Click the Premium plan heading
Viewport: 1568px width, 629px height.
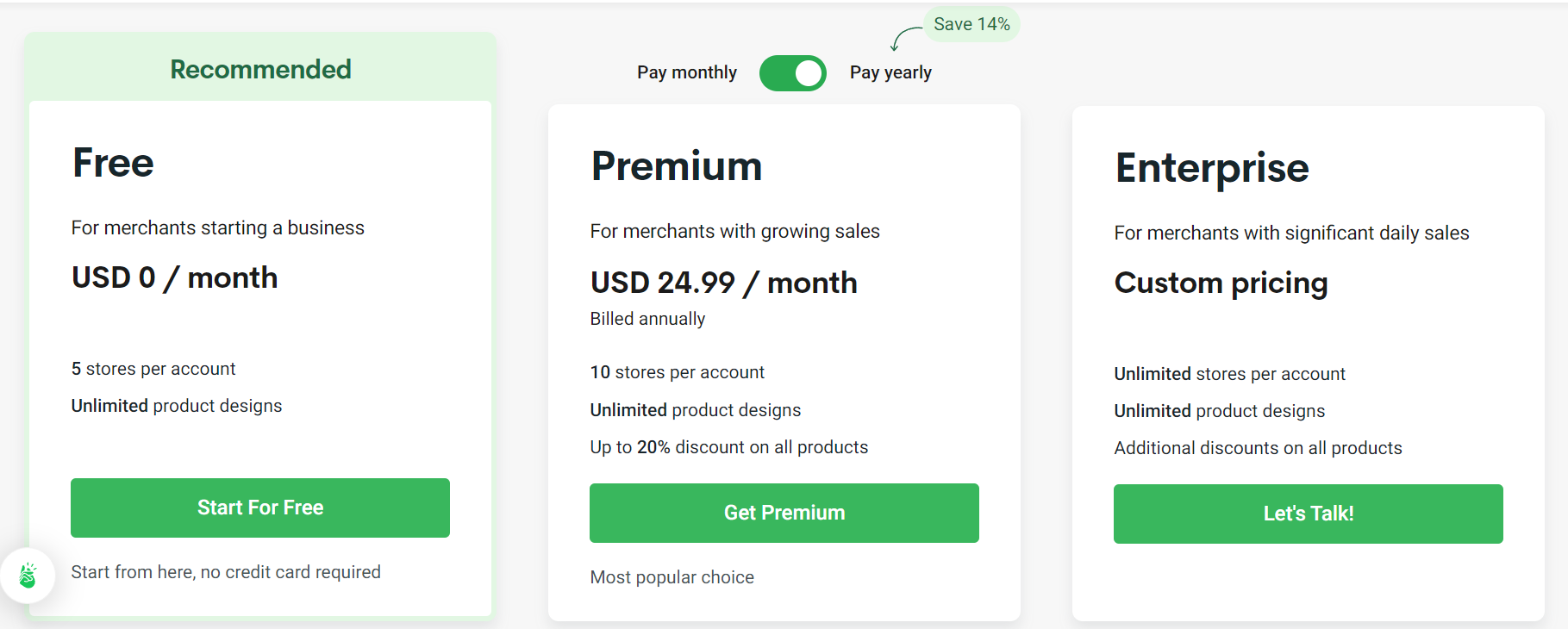coord(676,167)
